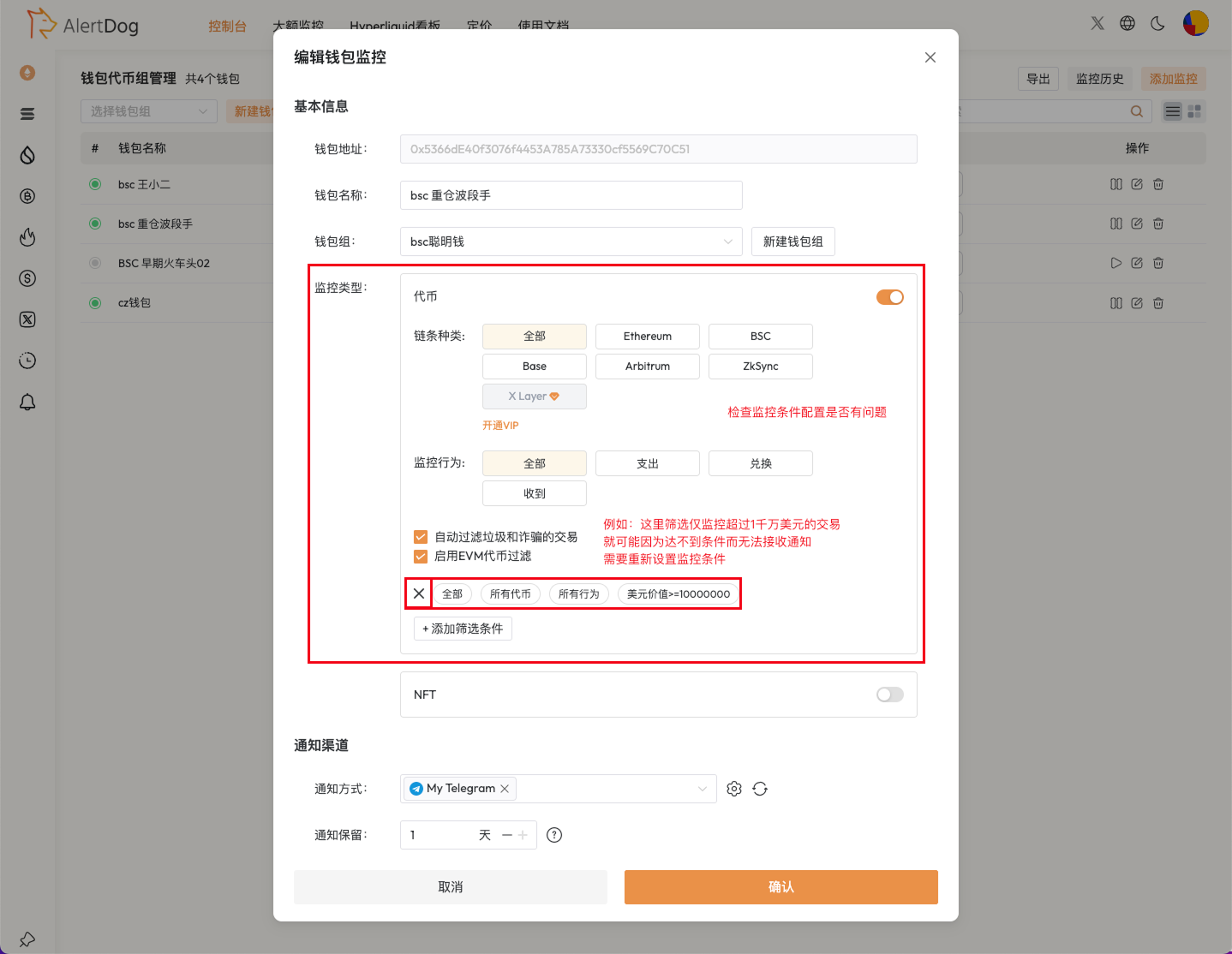Switch interface language via the globe icon
The height and width of the screenshot is (954, 1232).
pos(1127,23)
